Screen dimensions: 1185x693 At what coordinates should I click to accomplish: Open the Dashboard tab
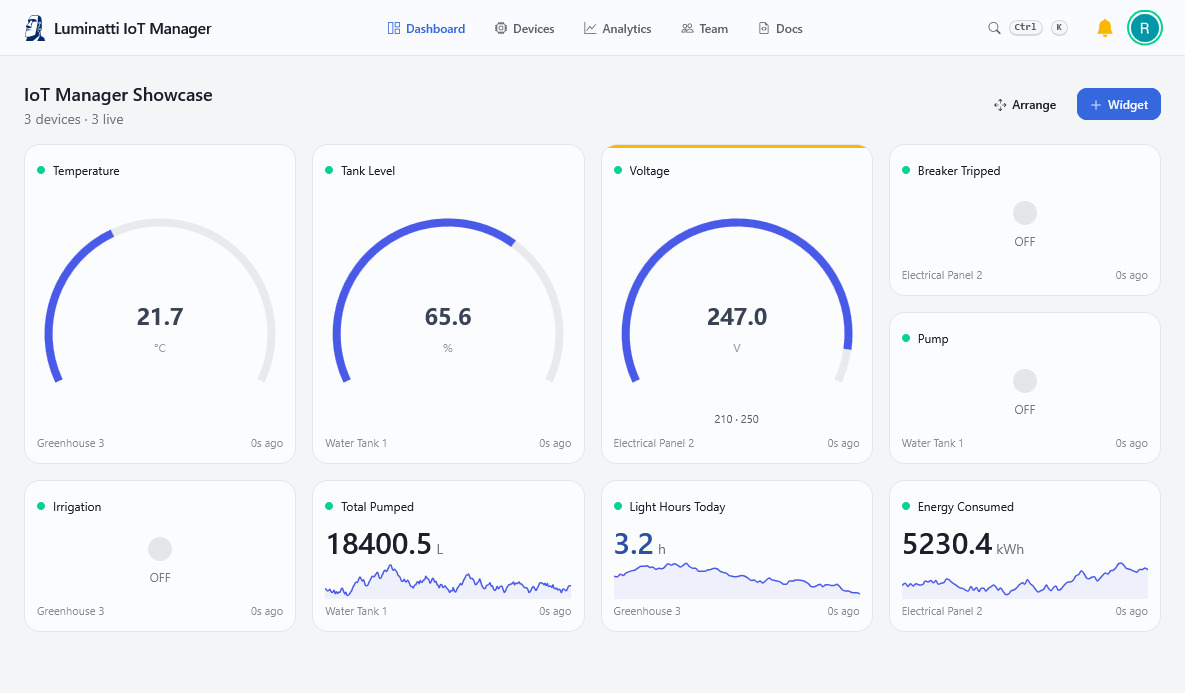coord(426,28)
